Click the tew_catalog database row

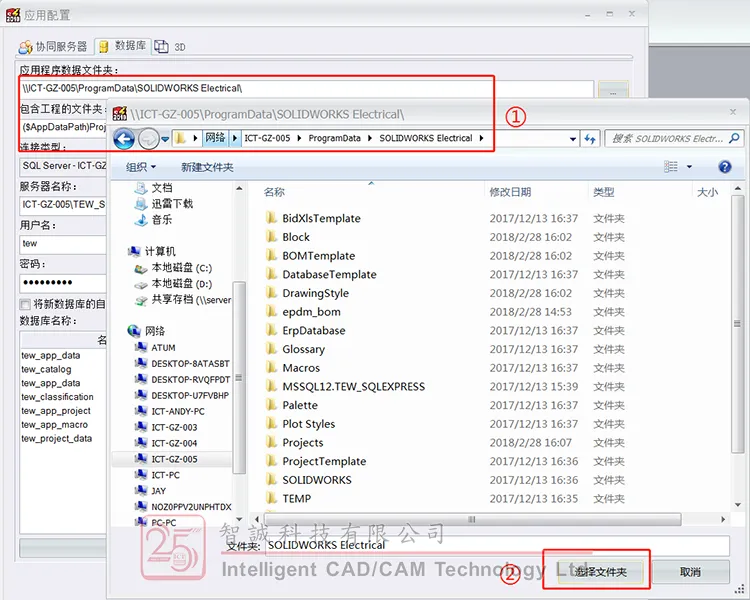pyautogui.click(x=46, y=369)
